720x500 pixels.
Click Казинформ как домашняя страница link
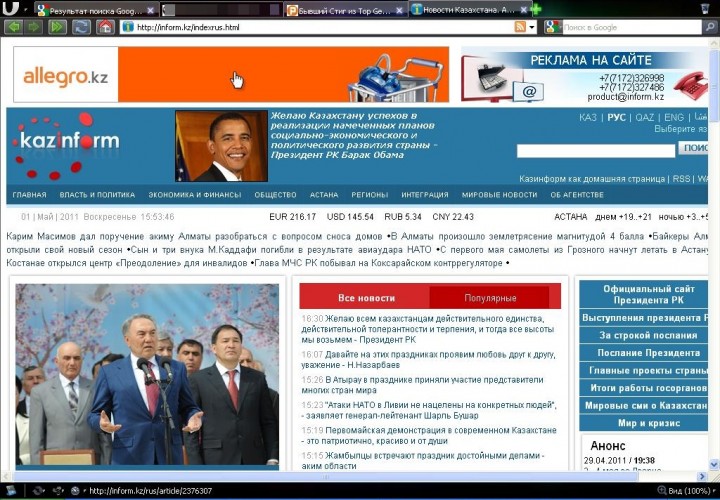pos(592,179)
